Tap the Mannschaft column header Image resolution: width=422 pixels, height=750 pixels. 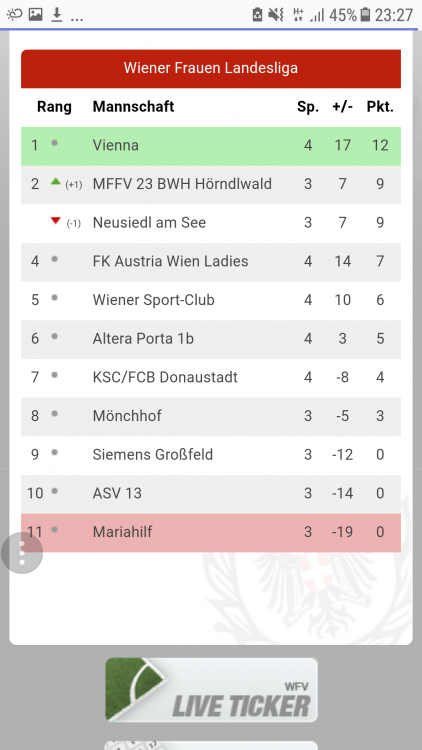[133, 106]
